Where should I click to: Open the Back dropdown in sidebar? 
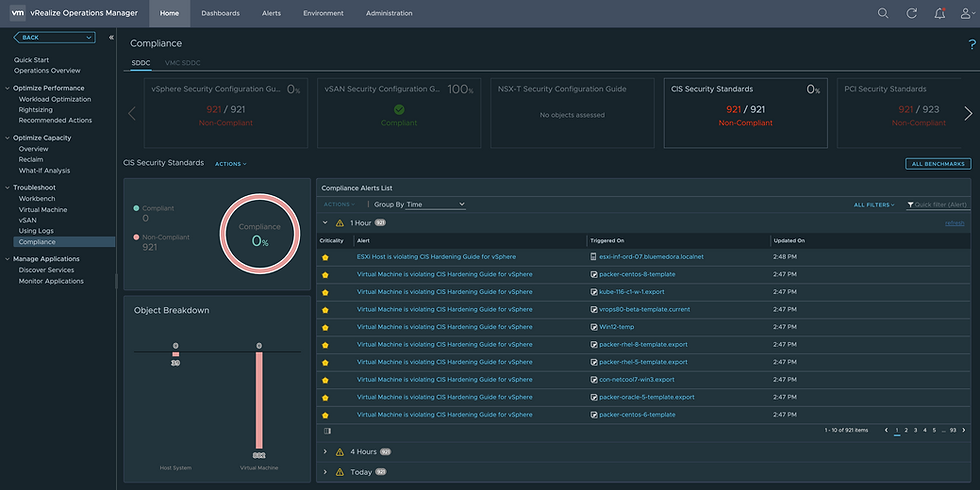[x=54, y=38]
